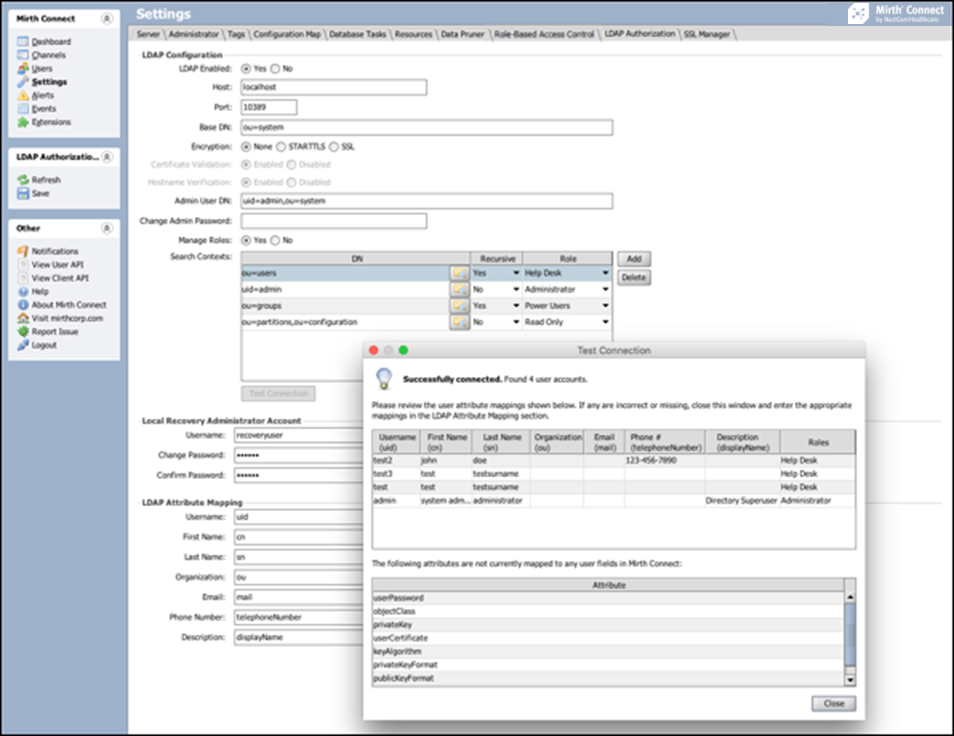Open the Data Pruner tab
Screen dimensions: 954x736
tap(461, 33)
